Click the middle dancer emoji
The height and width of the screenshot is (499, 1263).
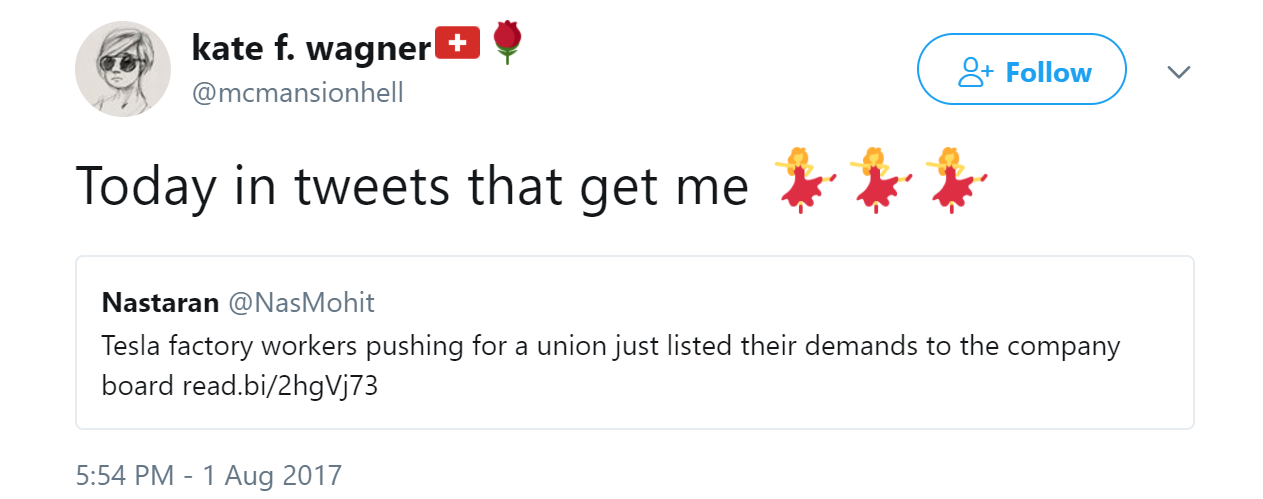(877, 181)
